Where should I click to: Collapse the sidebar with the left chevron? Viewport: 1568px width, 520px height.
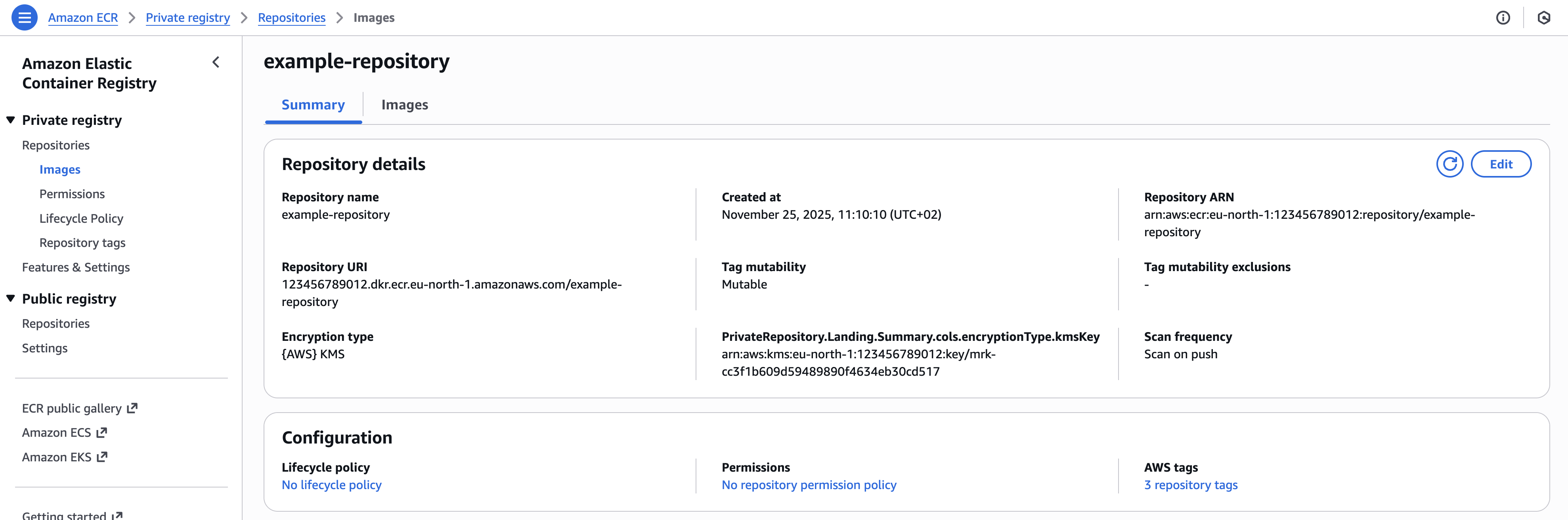pyautogui.click(x=216, y=62)
